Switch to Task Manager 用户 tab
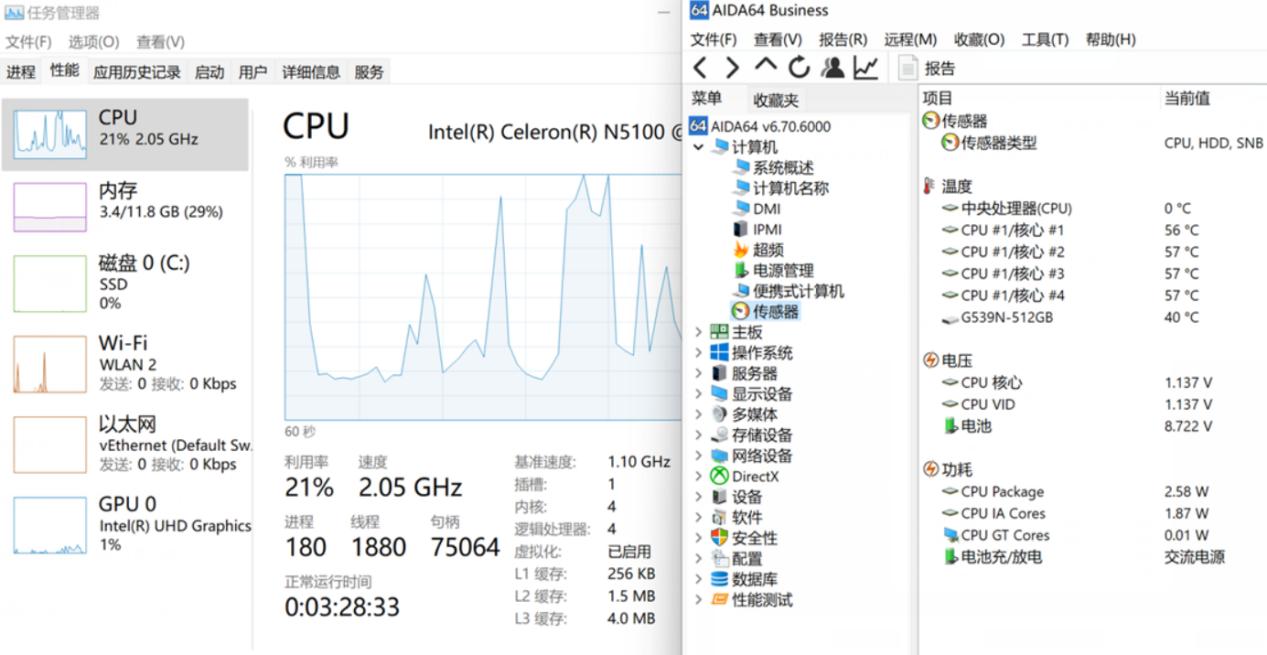Image resolution: width=1267 pixels, height=655 pixels. tap(253, 72)
